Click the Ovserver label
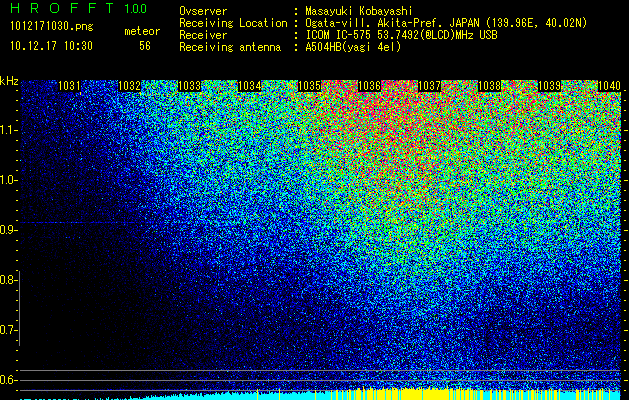This screenshot has width=629, height=400. (203, 11)
